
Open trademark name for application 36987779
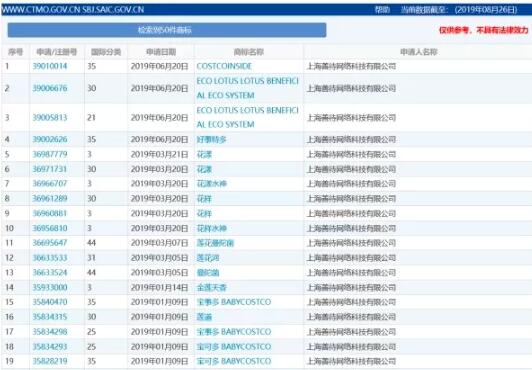point(204,154)
